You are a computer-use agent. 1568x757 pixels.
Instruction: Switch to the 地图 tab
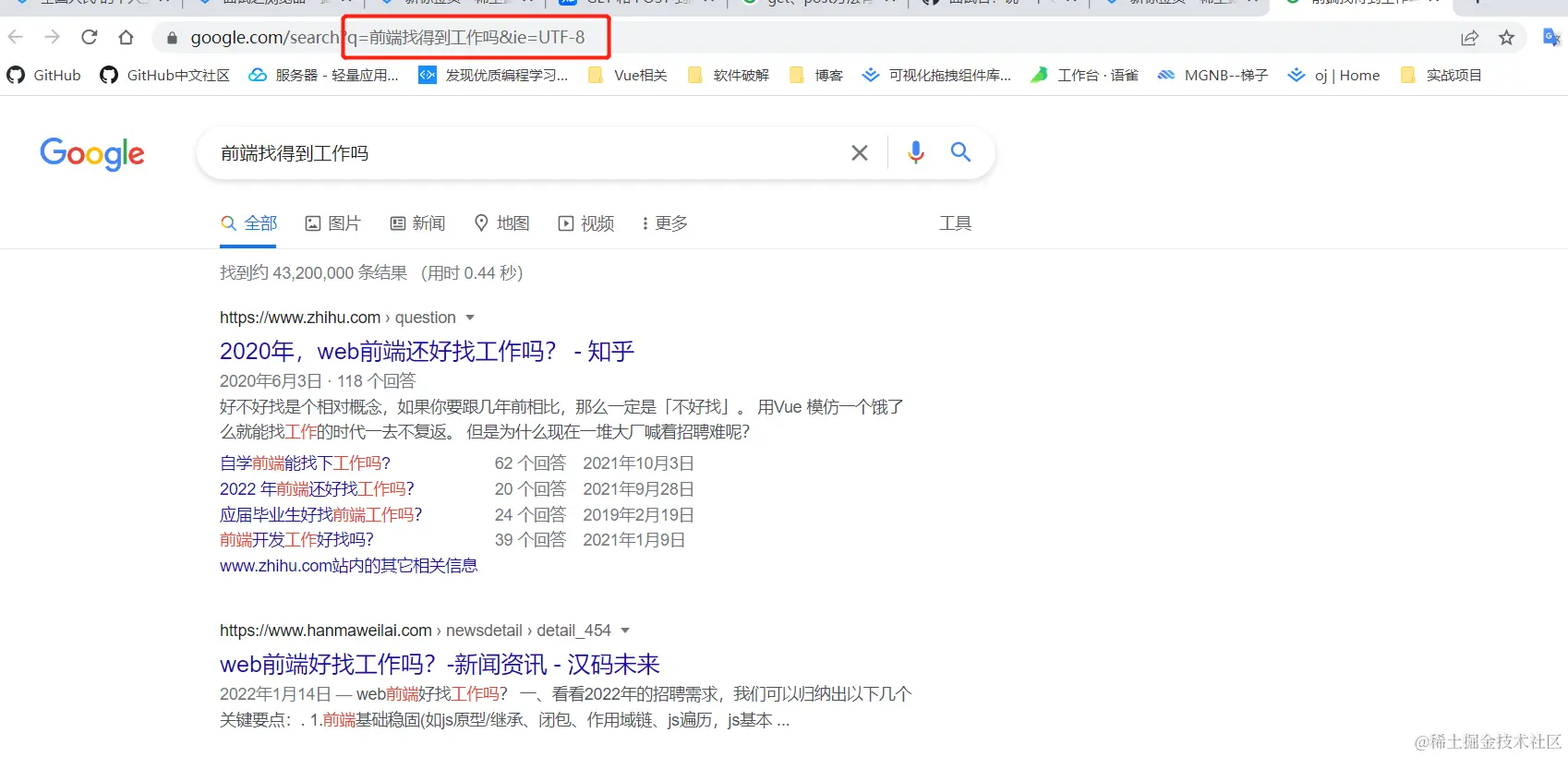tap(501, 223)
